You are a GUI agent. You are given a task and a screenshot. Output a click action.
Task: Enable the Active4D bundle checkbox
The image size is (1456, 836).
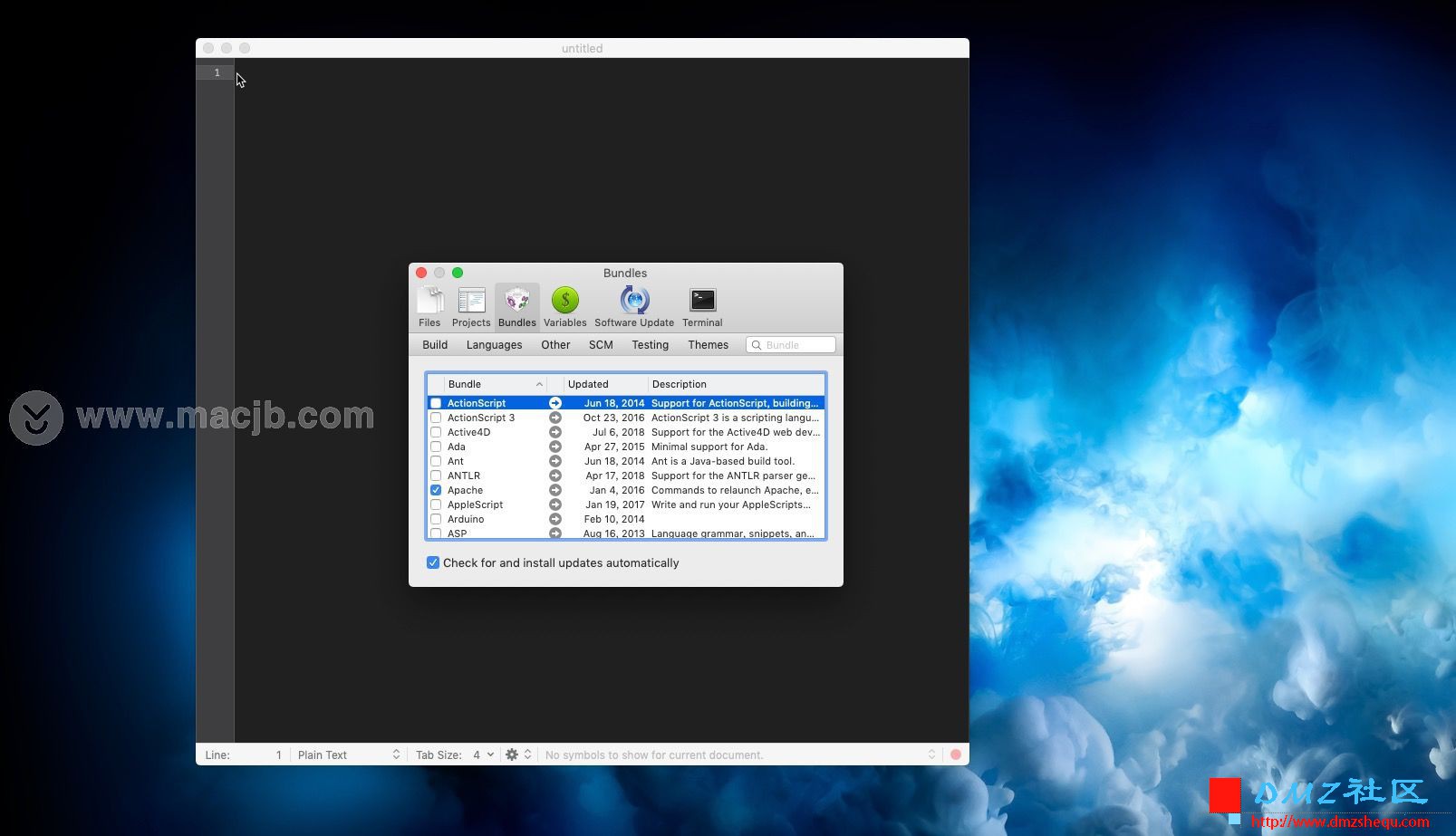[x=436, y=432]
